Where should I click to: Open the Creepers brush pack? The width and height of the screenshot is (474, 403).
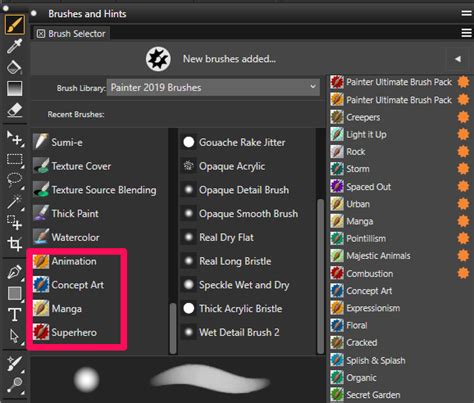click(x=400, y=117)
